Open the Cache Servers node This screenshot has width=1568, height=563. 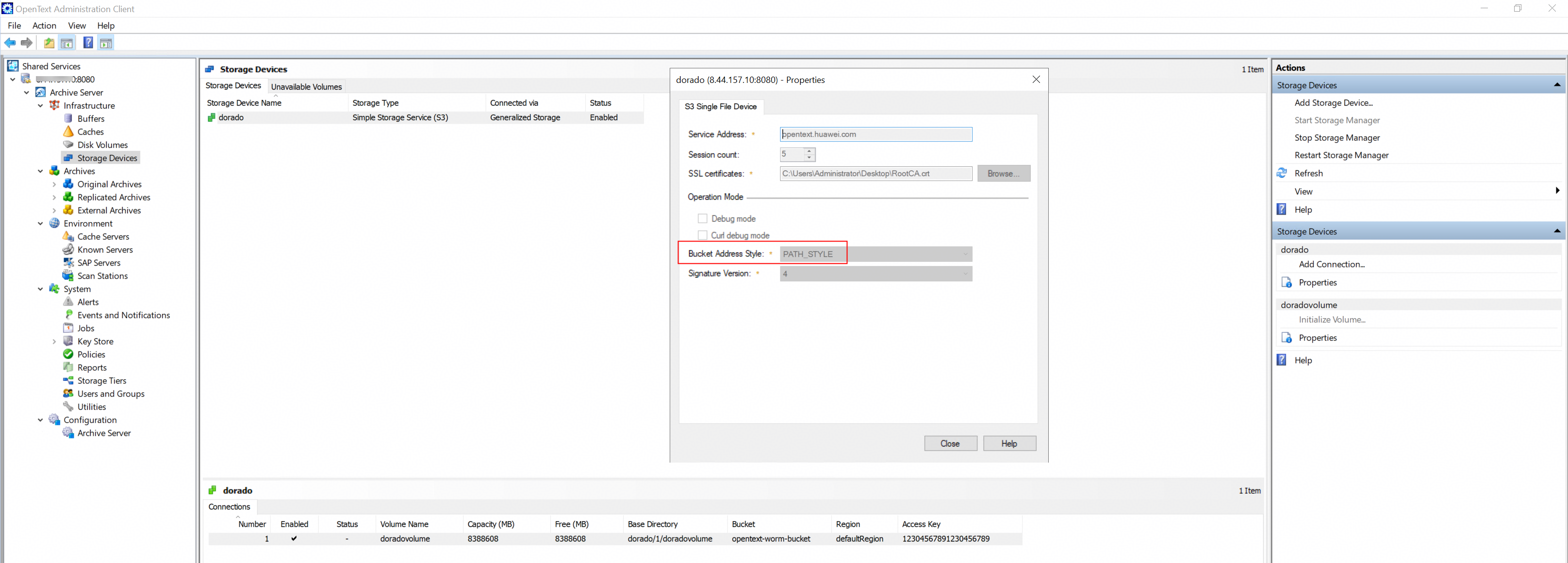click(103, 237)
